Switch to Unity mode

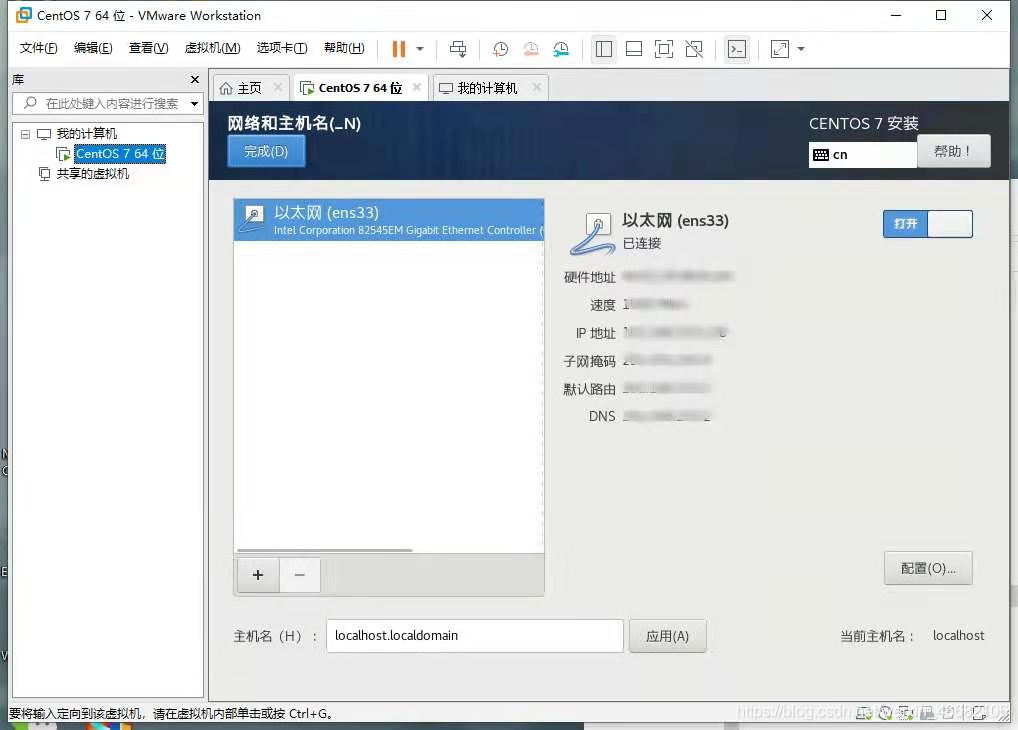[x=693, y=48]
